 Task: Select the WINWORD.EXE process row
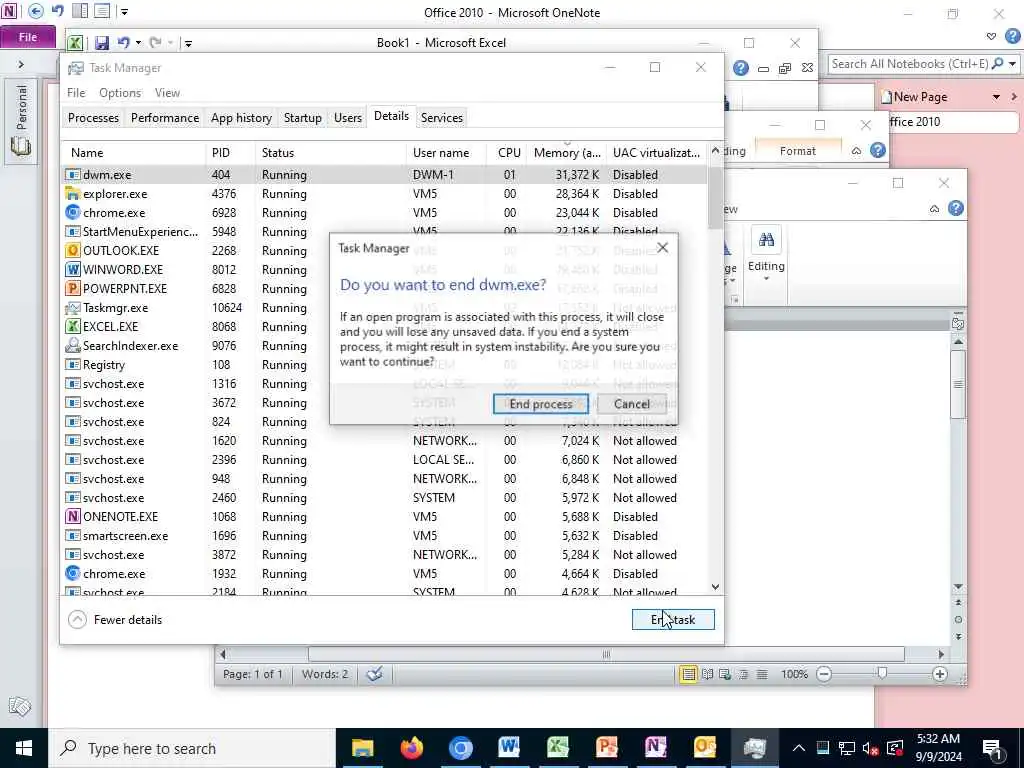pos(196,270)
